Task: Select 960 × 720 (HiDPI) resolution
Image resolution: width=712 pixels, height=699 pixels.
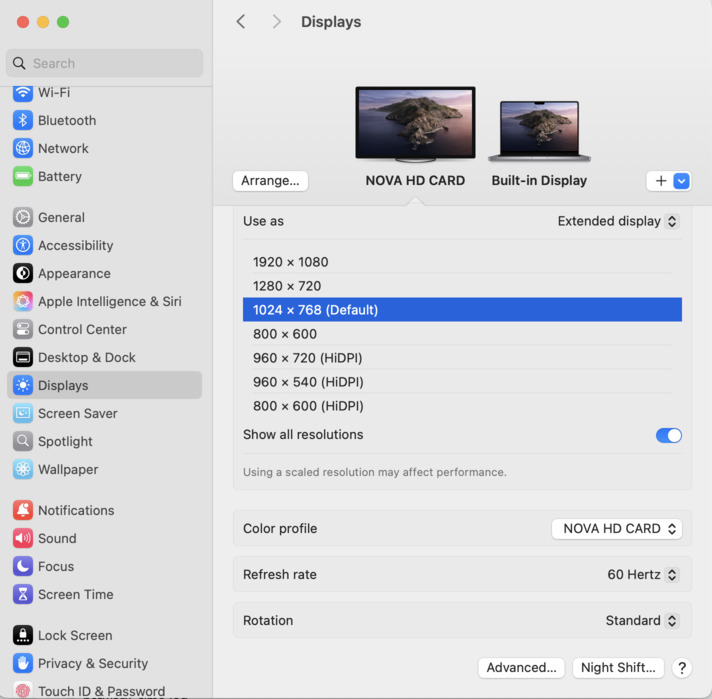Action: [x=462, y=358]
